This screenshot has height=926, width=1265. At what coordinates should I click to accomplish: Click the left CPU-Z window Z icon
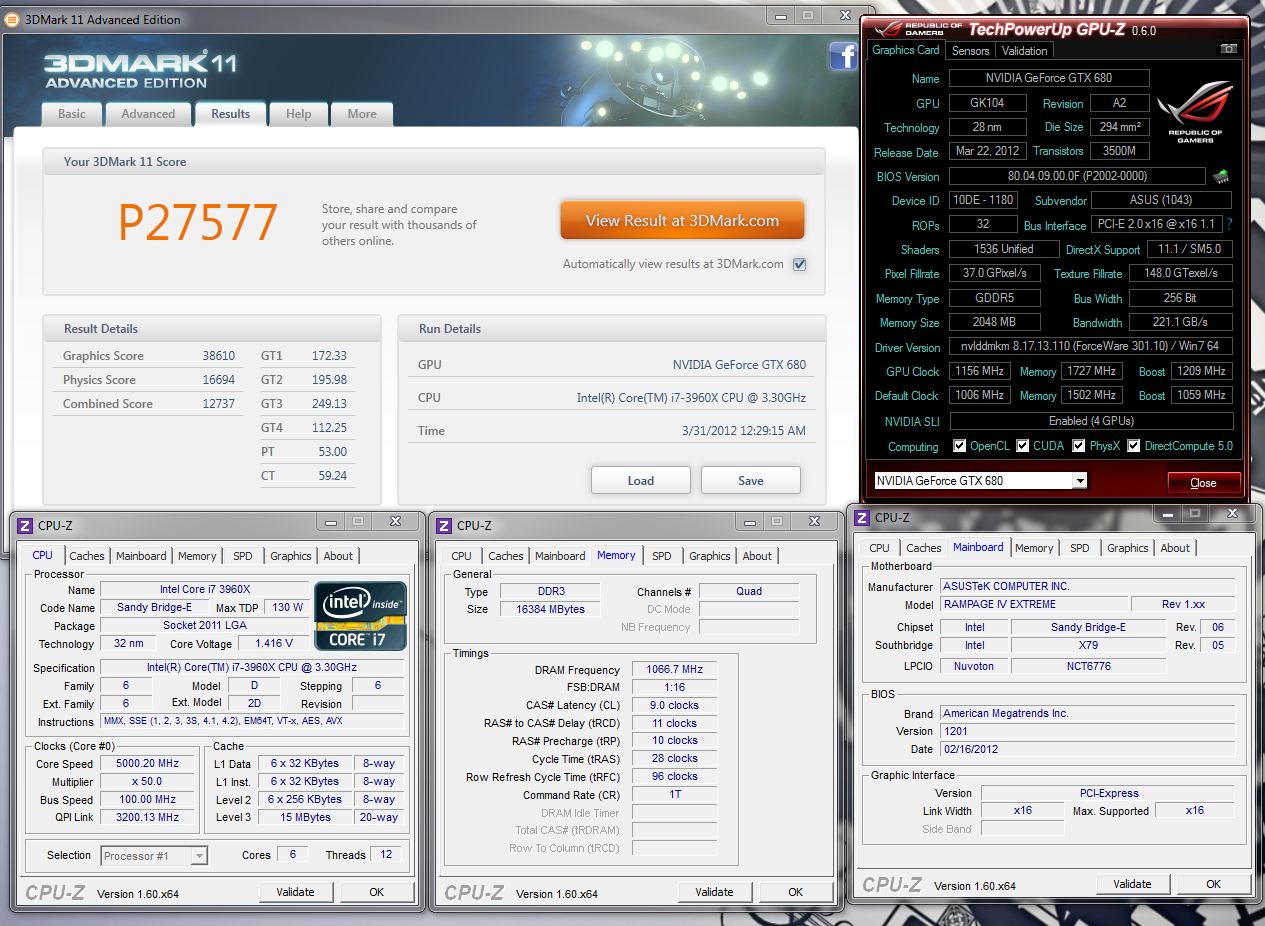[x=23, y=525]
